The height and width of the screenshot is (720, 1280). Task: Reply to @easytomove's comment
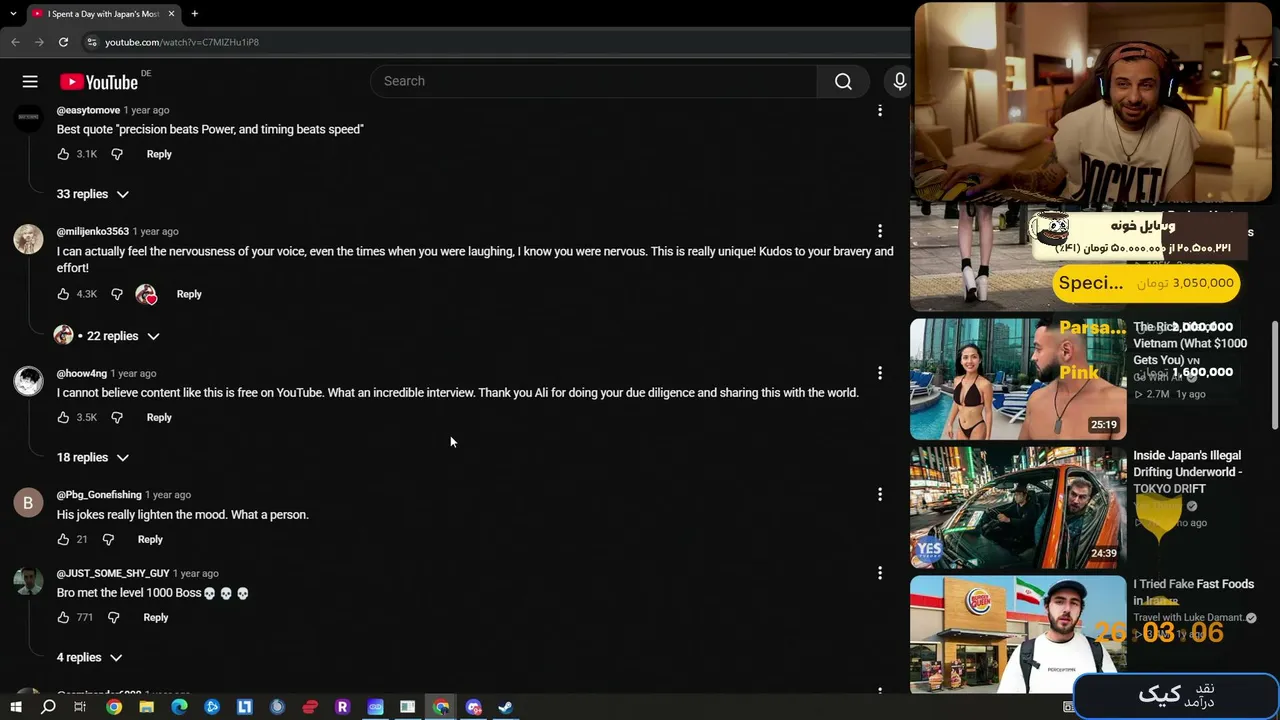pyautogui.click(x=159, y=154)
